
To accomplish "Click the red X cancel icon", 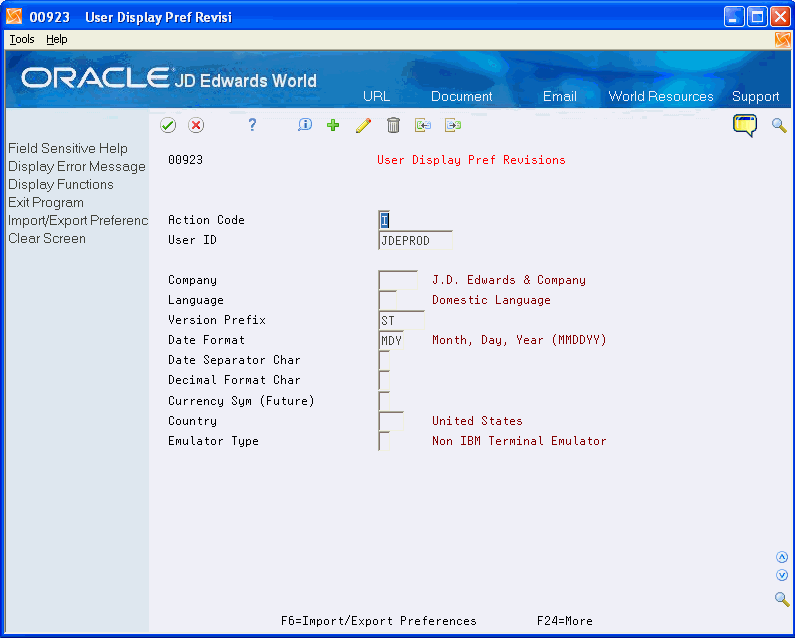I will (x=196, y=125).
